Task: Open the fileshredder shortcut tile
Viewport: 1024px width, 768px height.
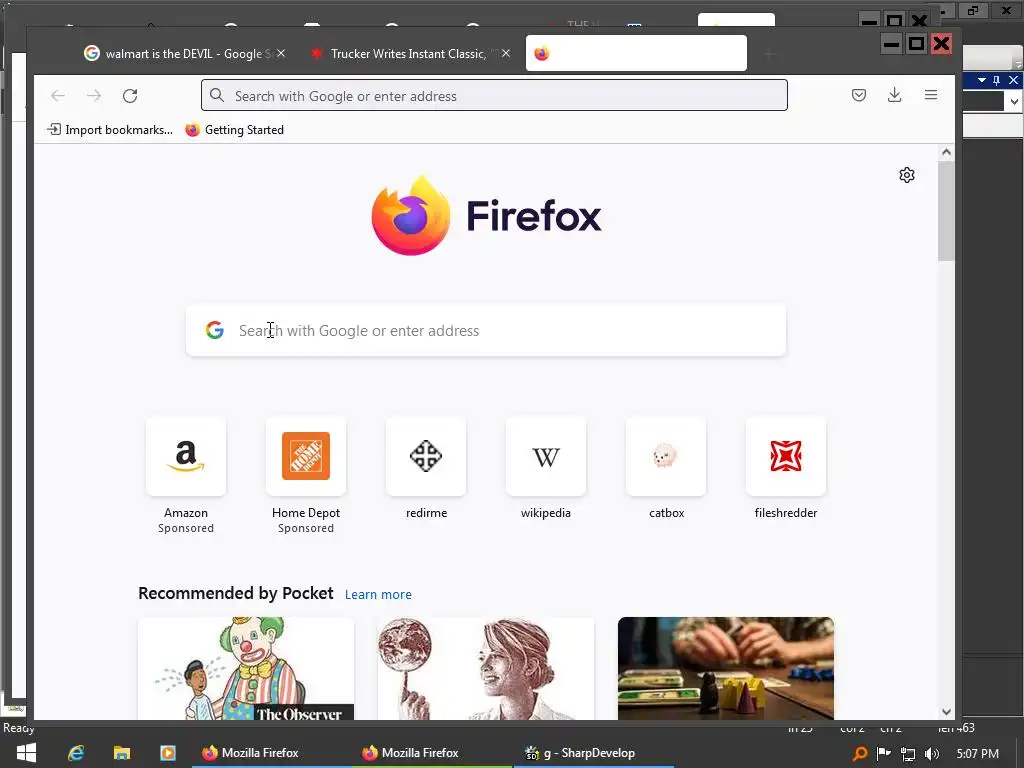Action: tap(786, 456)
